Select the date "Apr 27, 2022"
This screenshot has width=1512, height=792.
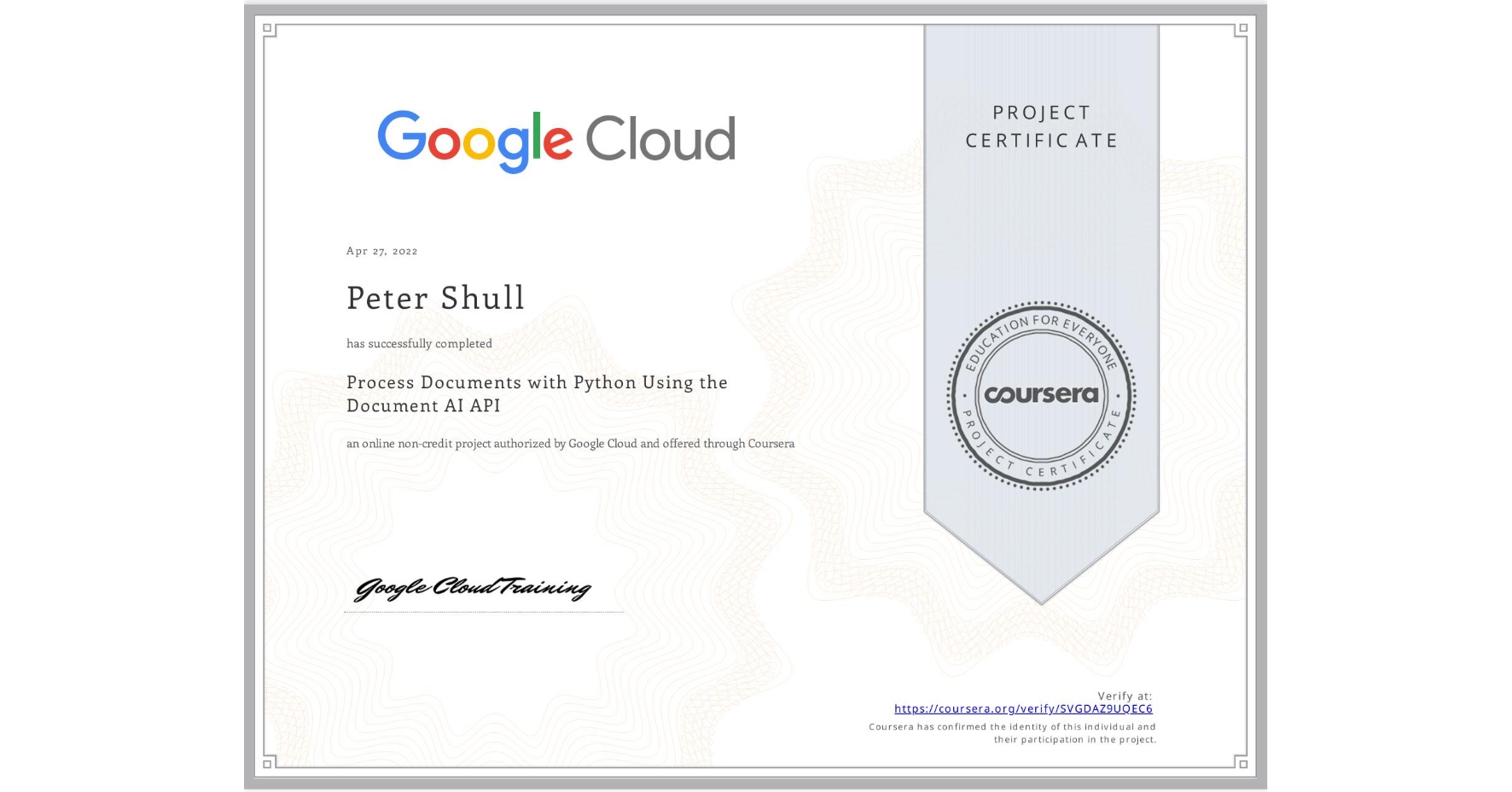(382, 250)
